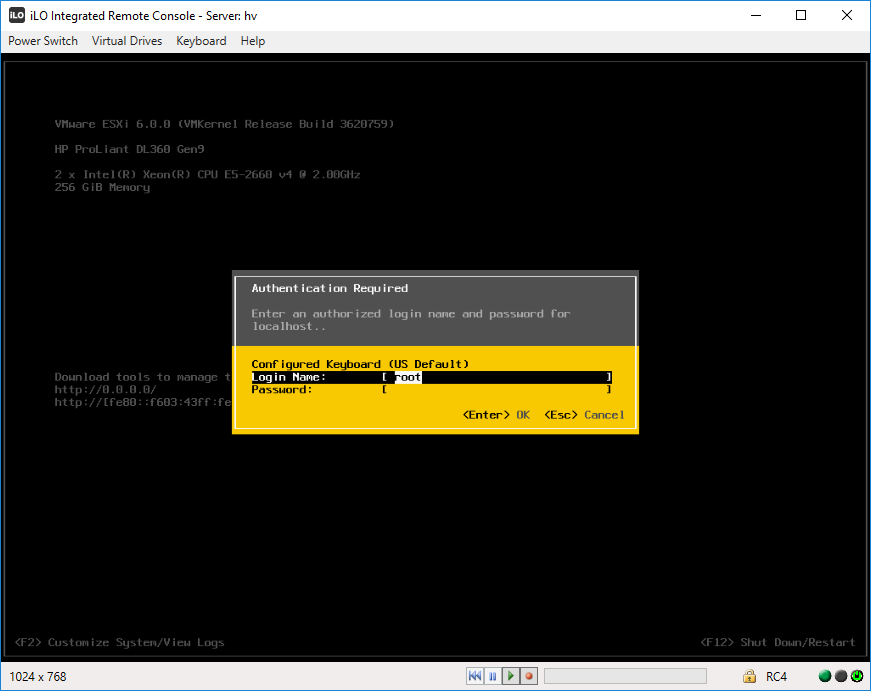Click the 256 GiB Memory text
This screenshot has width=871, height=691.
102,188
